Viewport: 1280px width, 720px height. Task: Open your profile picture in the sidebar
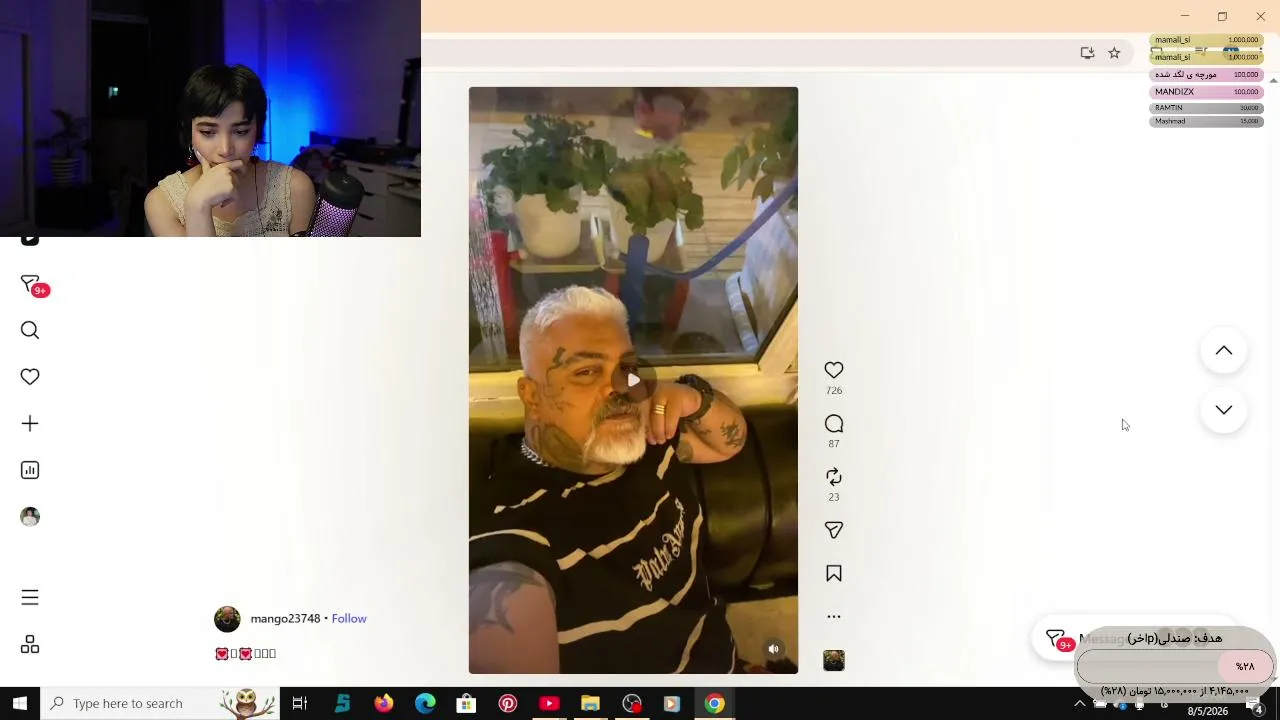tap(30, 517)
